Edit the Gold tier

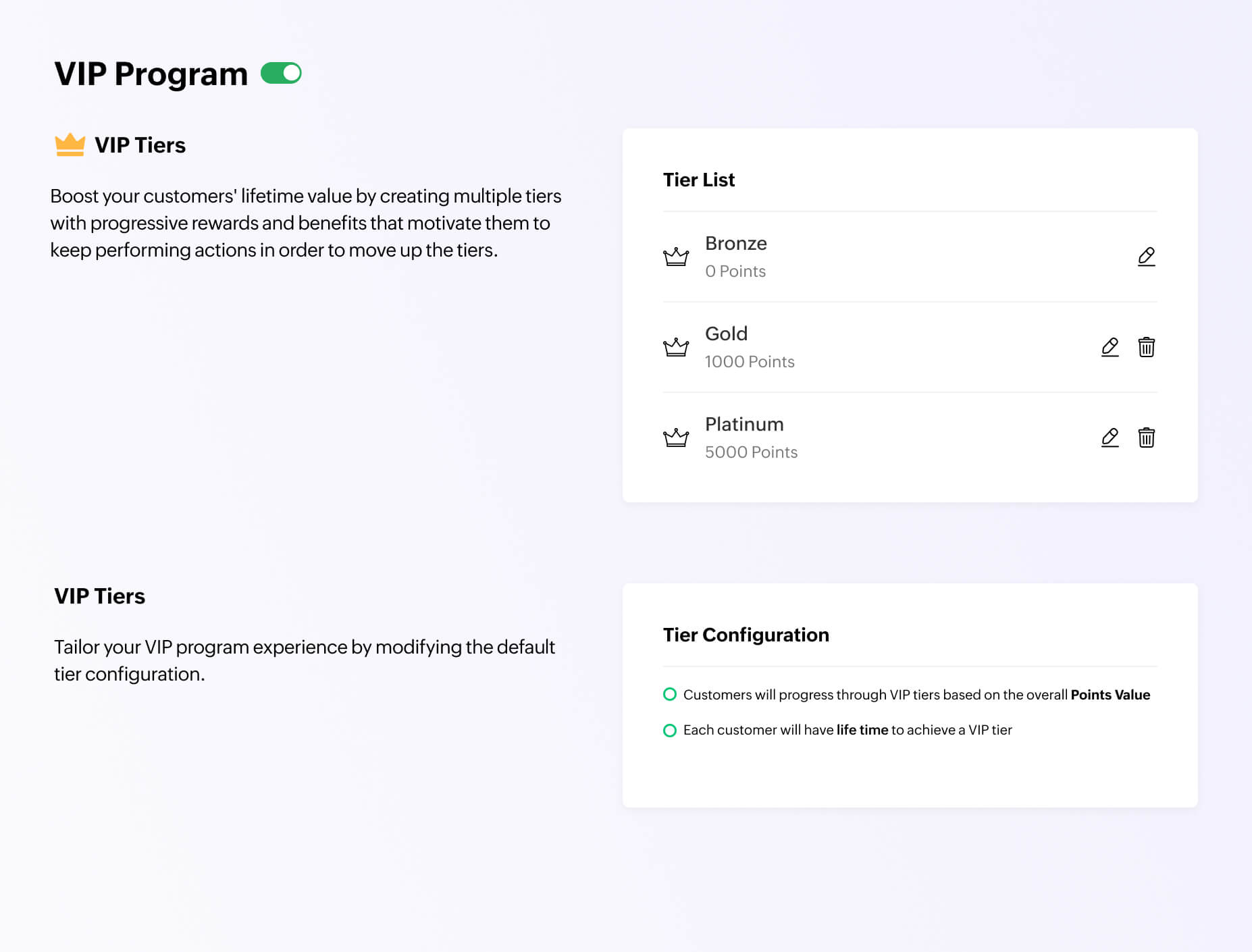[1110, 347]
